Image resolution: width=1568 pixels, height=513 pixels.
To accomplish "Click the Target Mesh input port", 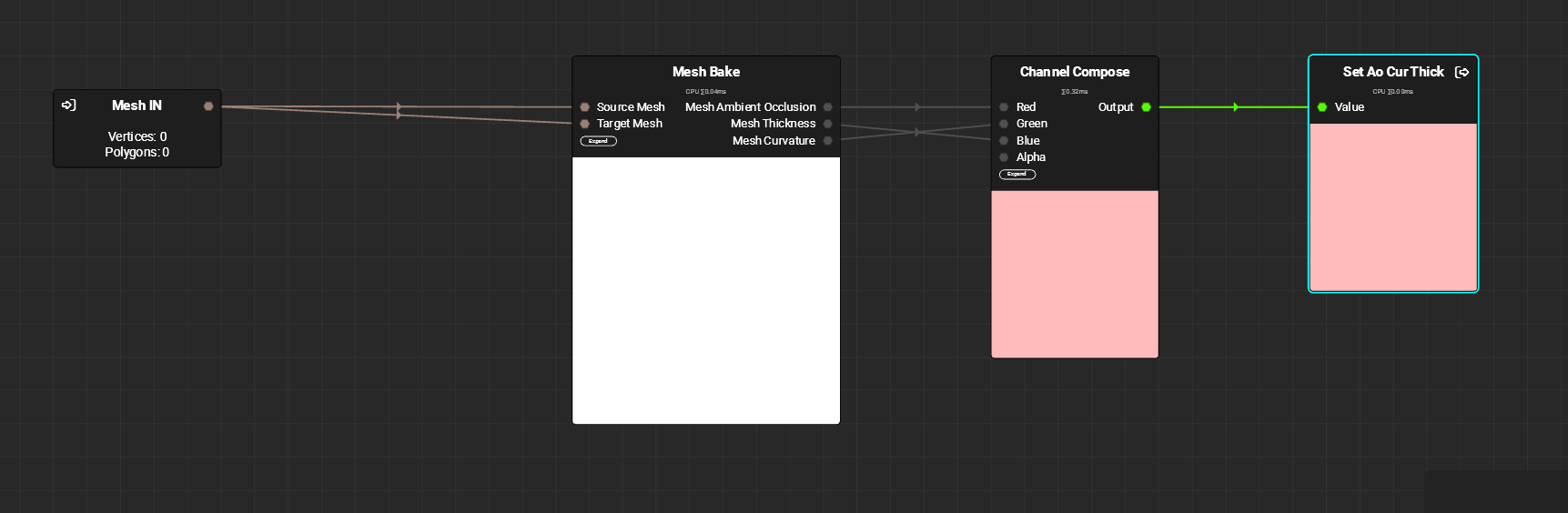I will click(x=584, y=124).
